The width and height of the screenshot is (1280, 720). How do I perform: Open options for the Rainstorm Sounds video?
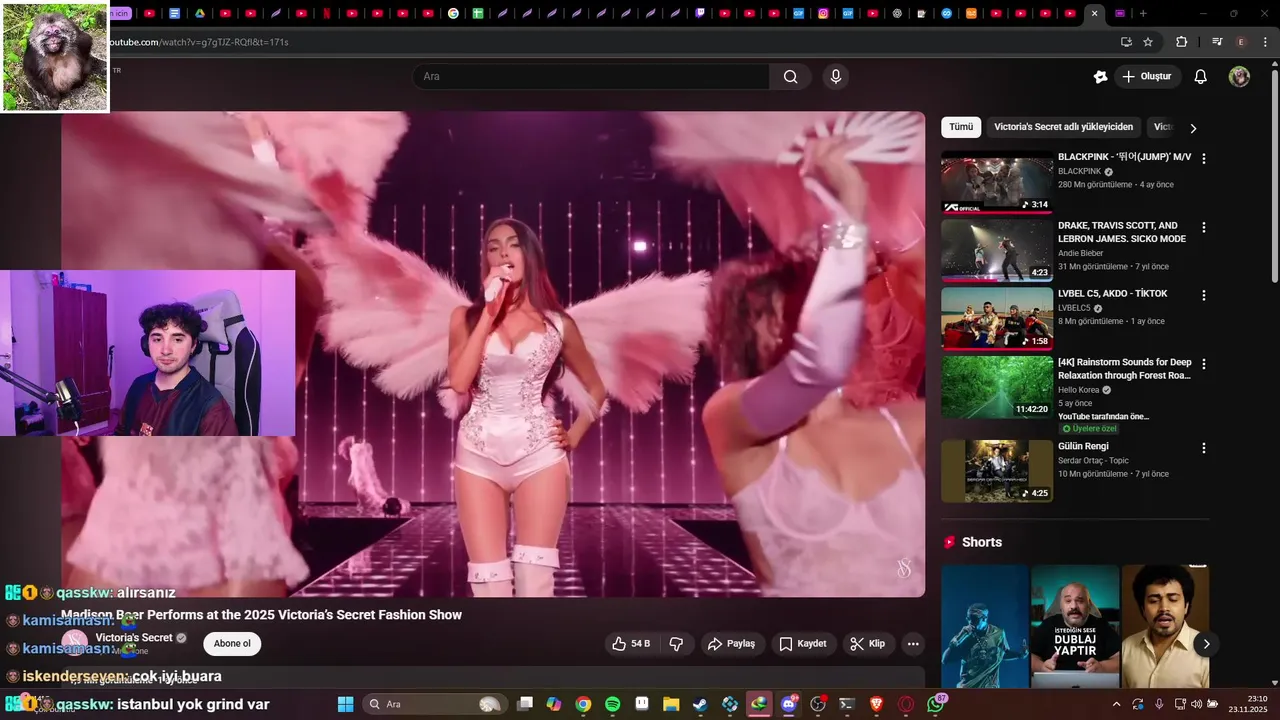pos(1204,363)
